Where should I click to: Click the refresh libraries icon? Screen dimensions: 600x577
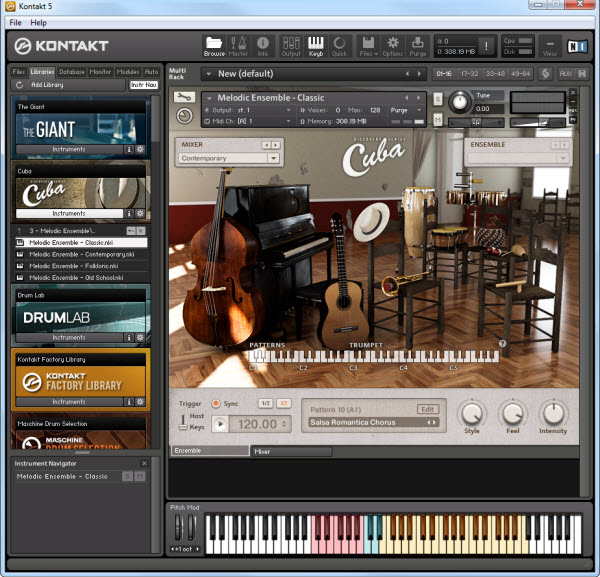(x=20, y=85)
